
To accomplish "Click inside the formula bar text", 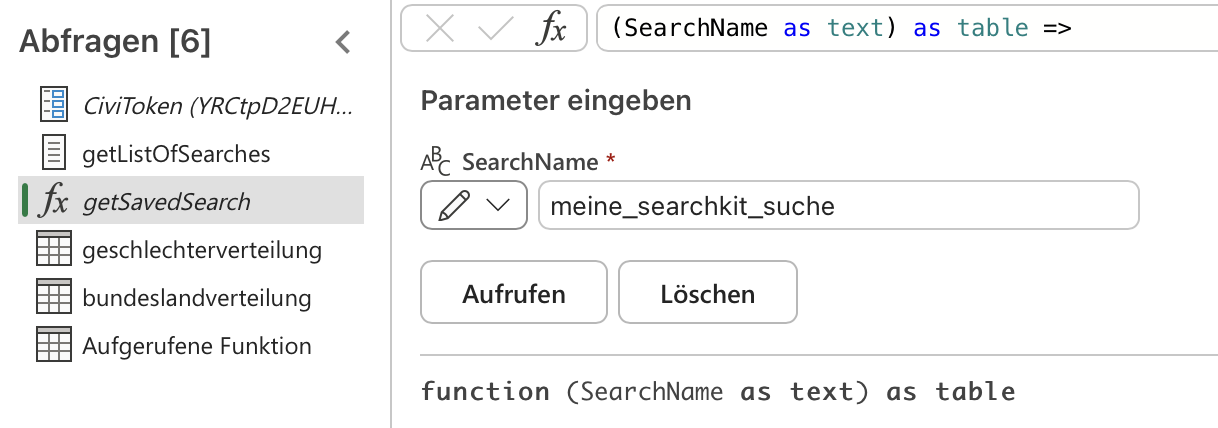I will click(900, 28).
